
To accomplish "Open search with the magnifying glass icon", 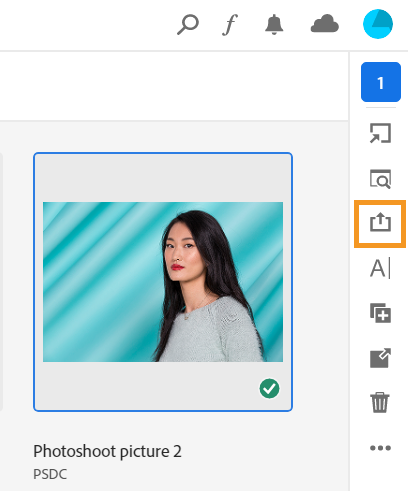I will pos(188,24).
